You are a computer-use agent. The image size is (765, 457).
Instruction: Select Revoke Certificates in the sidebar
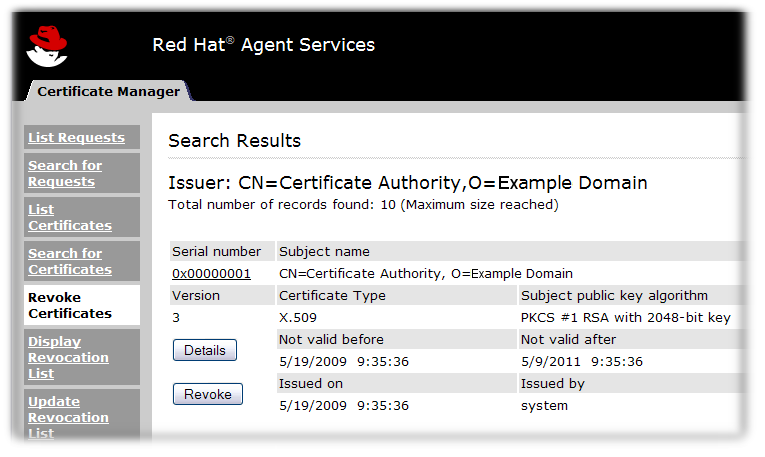pyautogui.click(x=69, y=305)
